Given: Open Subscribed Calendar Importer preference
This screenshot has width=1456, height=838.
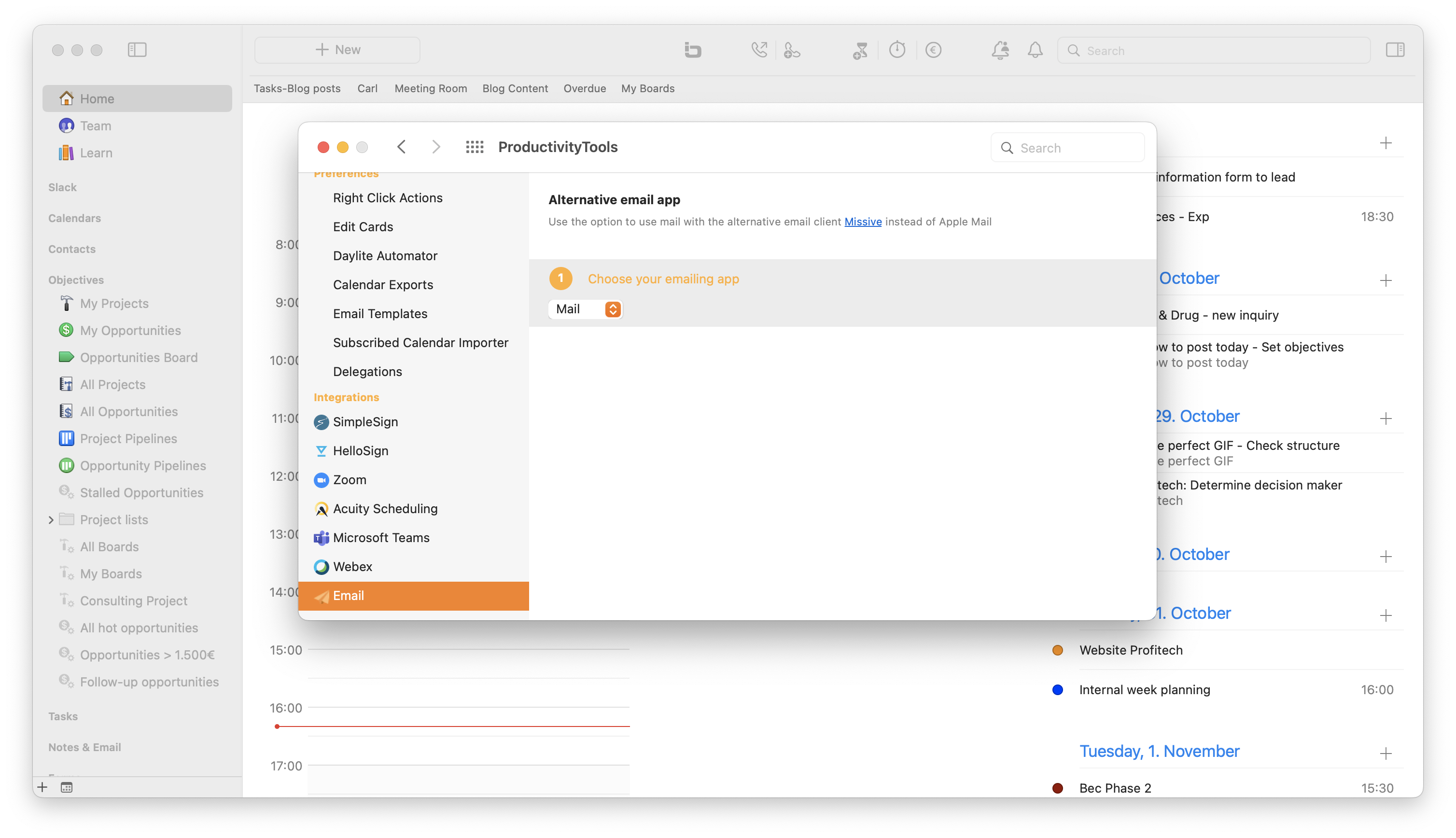Looking at the screenshot, I should (413, 342).
